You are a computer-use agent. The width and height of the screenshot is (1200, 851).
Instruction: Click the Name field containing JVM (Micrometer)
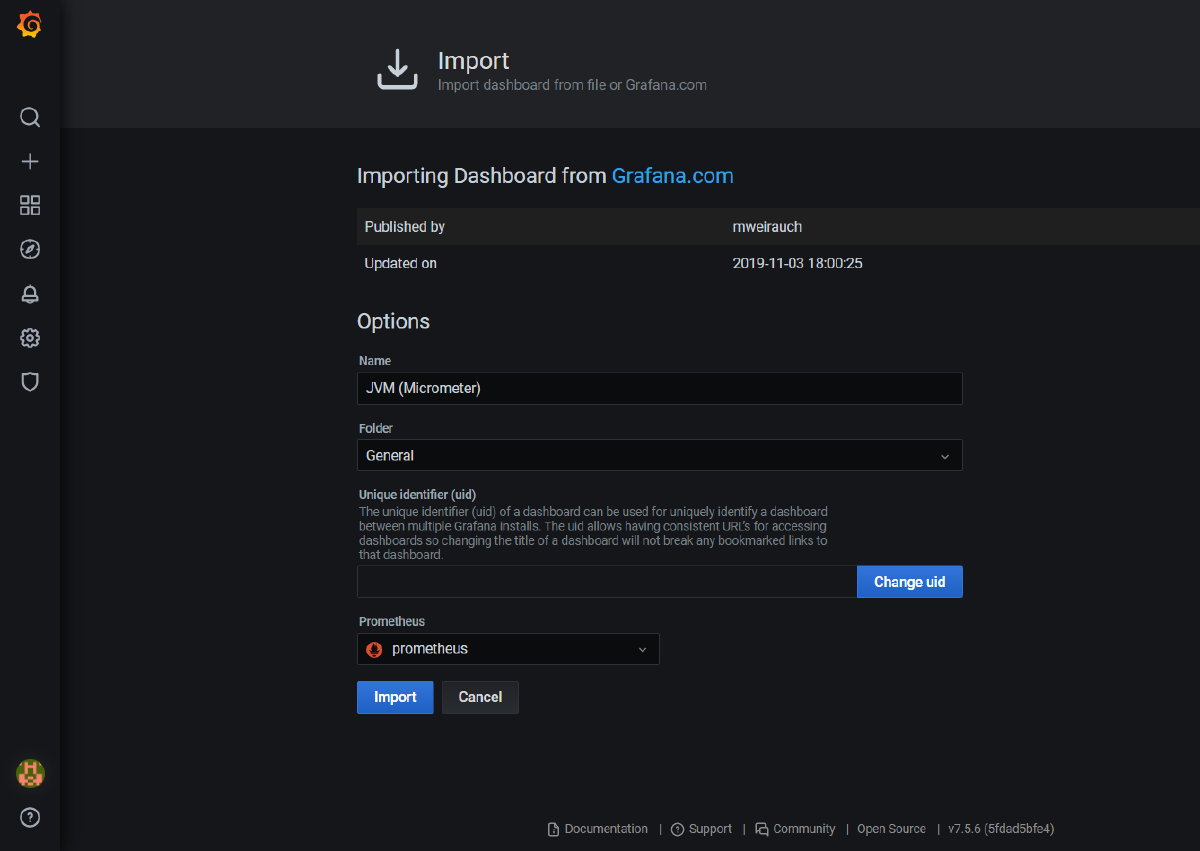(x=659, y=388)
